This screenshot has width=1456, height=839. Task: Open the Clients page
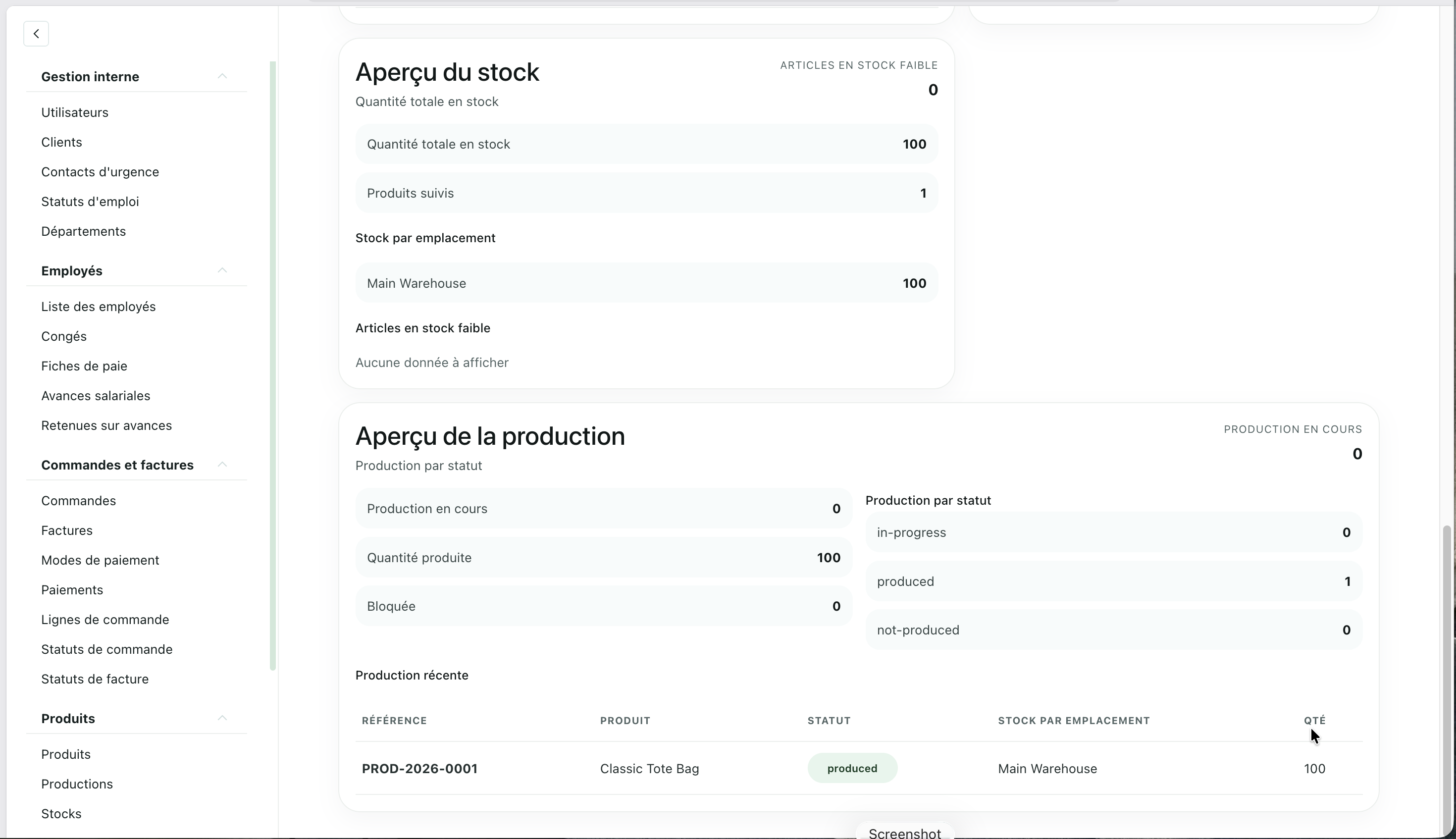pyautogui.click(x=61, y=142)
